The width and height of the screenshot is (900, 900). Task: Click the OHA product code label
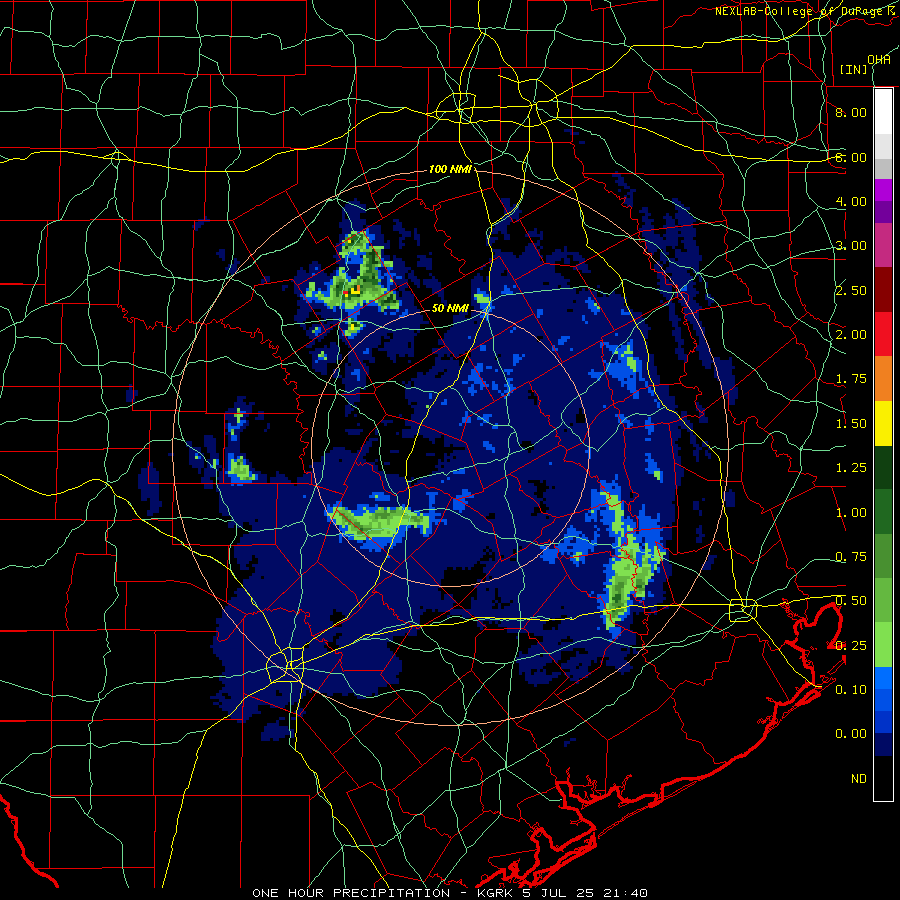click(879, 60)
